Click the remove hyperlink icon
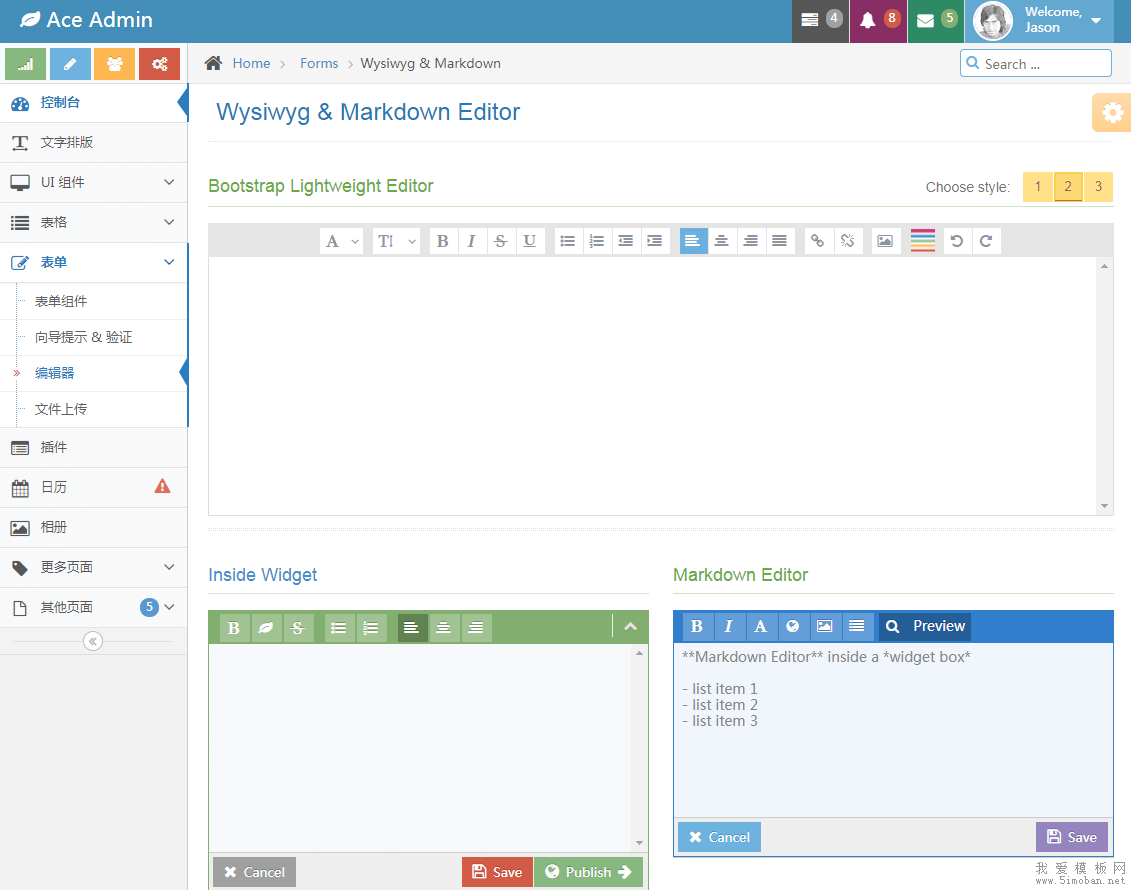1131x890 pixels. (847, 241)
